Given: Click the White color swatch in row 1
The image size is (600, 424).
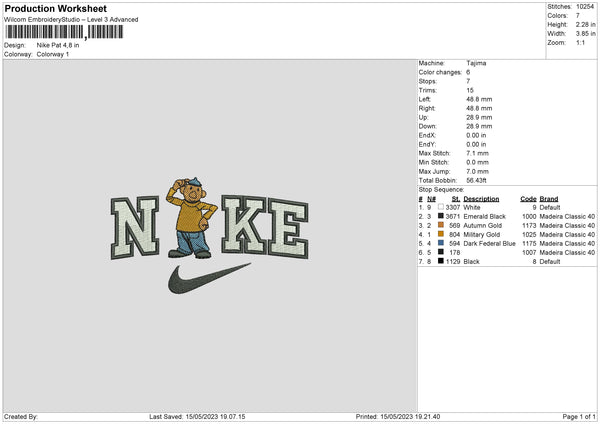Looking at the screenshot, I should click(x=441, y=207).
